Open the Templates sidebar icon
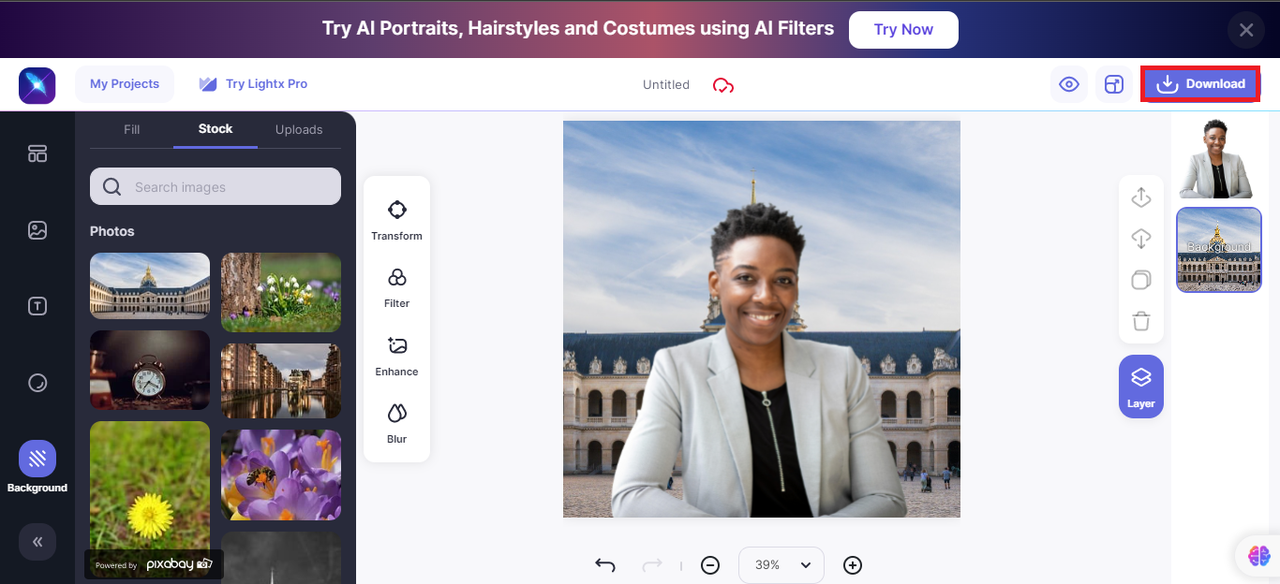 pos(37,153)
